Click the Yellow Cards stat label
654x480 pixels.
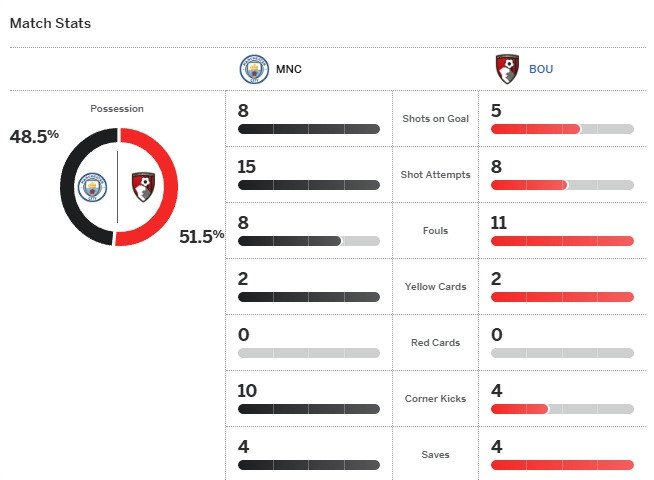(x=435, y=287)
